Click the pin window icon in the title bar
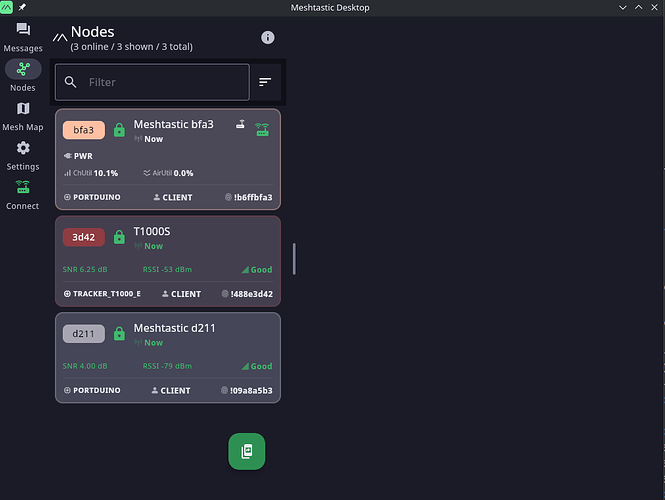This screenshot has width=665, height=500. tap(22, 7)
